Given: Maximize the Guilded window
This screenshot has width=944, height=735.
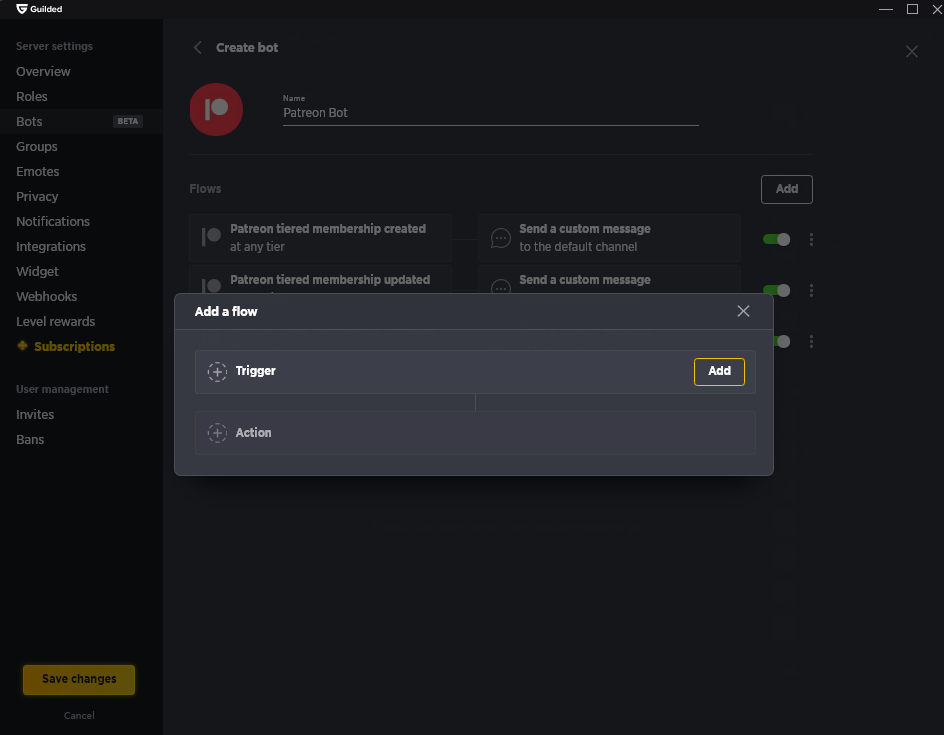Looking at the screenshot, I should [x=912, y=9].
